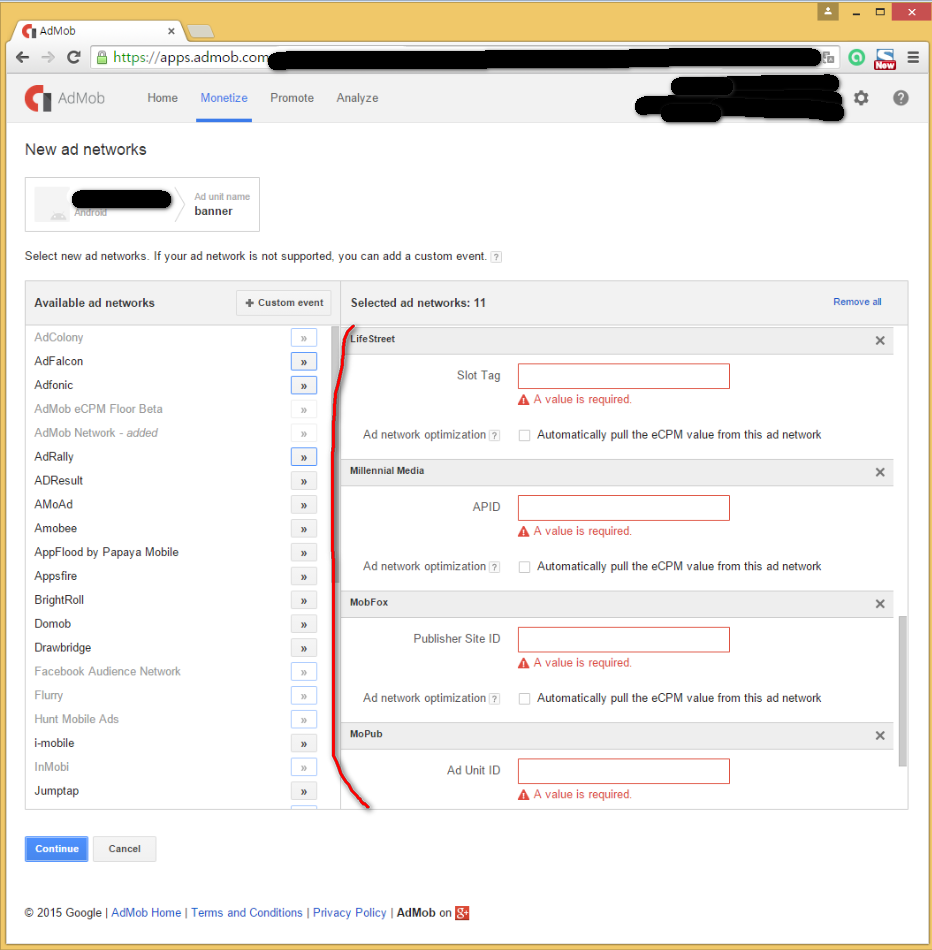Add BrightRoll using its arrow button

(x=304, y=600)
